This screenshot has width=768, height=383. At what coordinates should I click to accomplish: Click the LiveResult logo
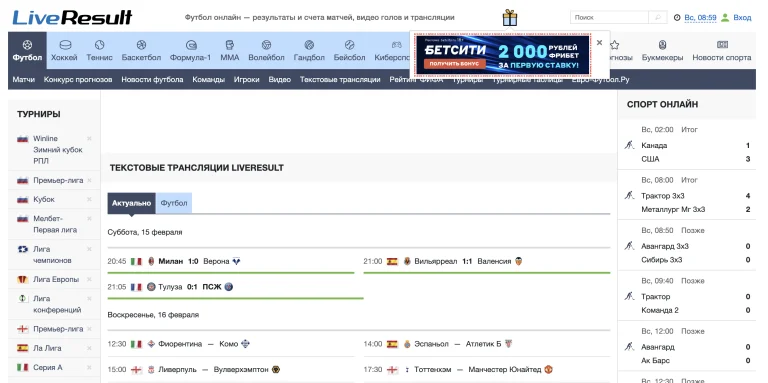(x=72, y=18)
